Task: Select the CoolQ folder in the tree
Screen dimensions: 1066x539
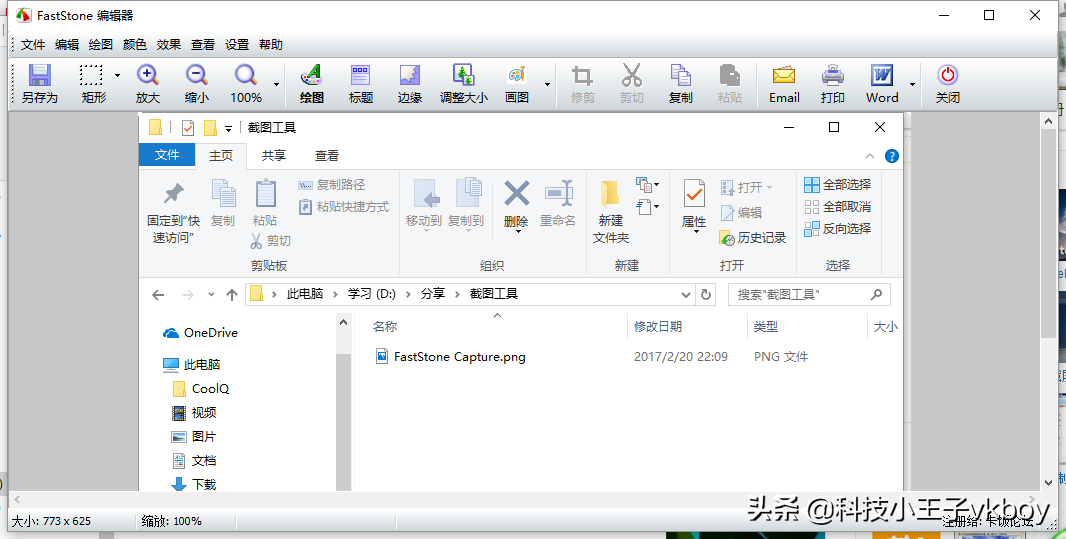Action: tap(201, 389)
